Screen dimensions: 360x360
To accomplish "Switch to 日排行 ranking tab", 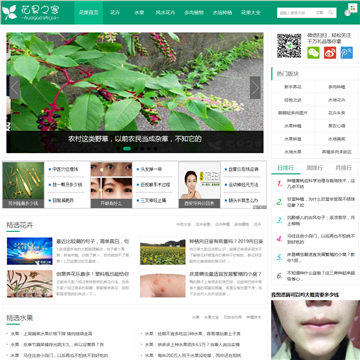I will [286, 168].
